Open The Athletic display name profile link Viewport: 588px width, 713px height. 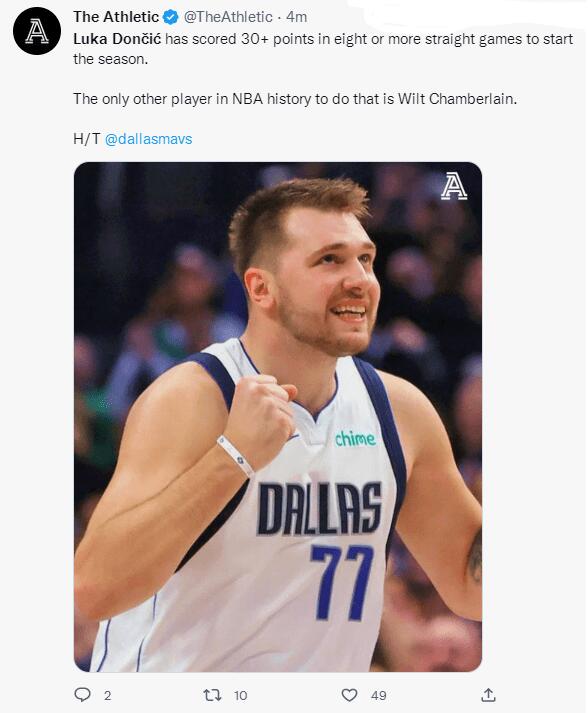116,17
